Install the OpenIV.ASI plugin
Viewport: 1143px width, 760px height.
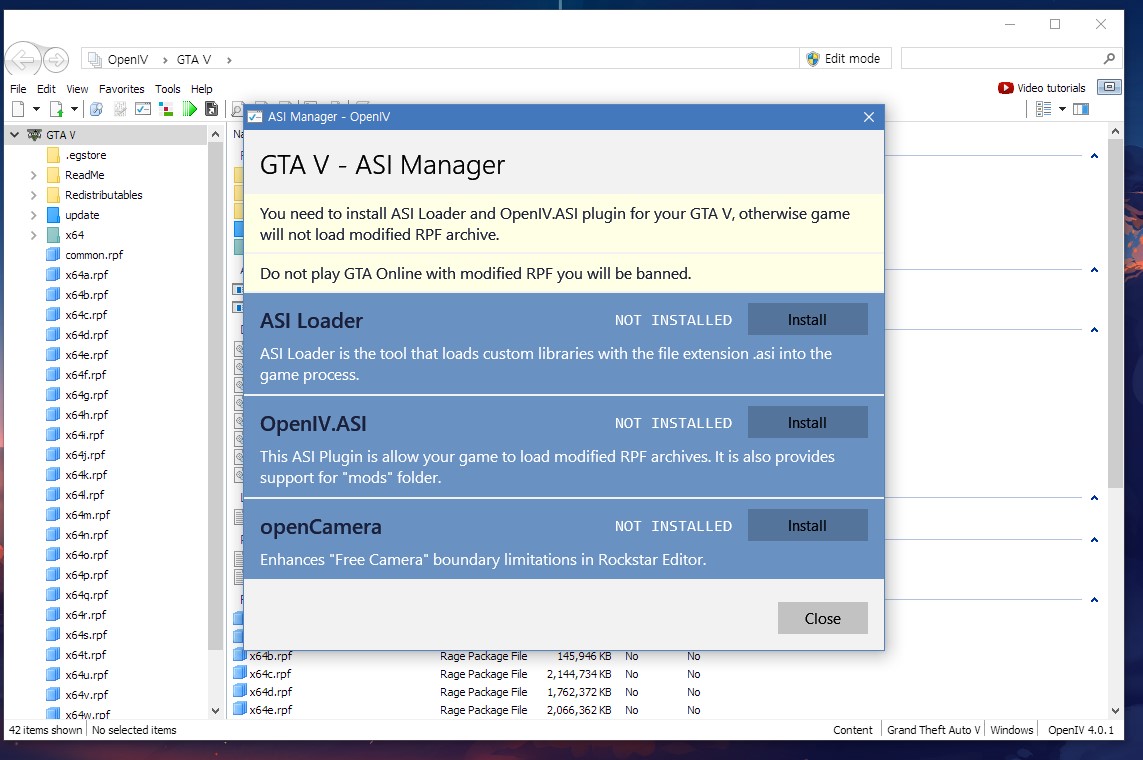(808, 422)
